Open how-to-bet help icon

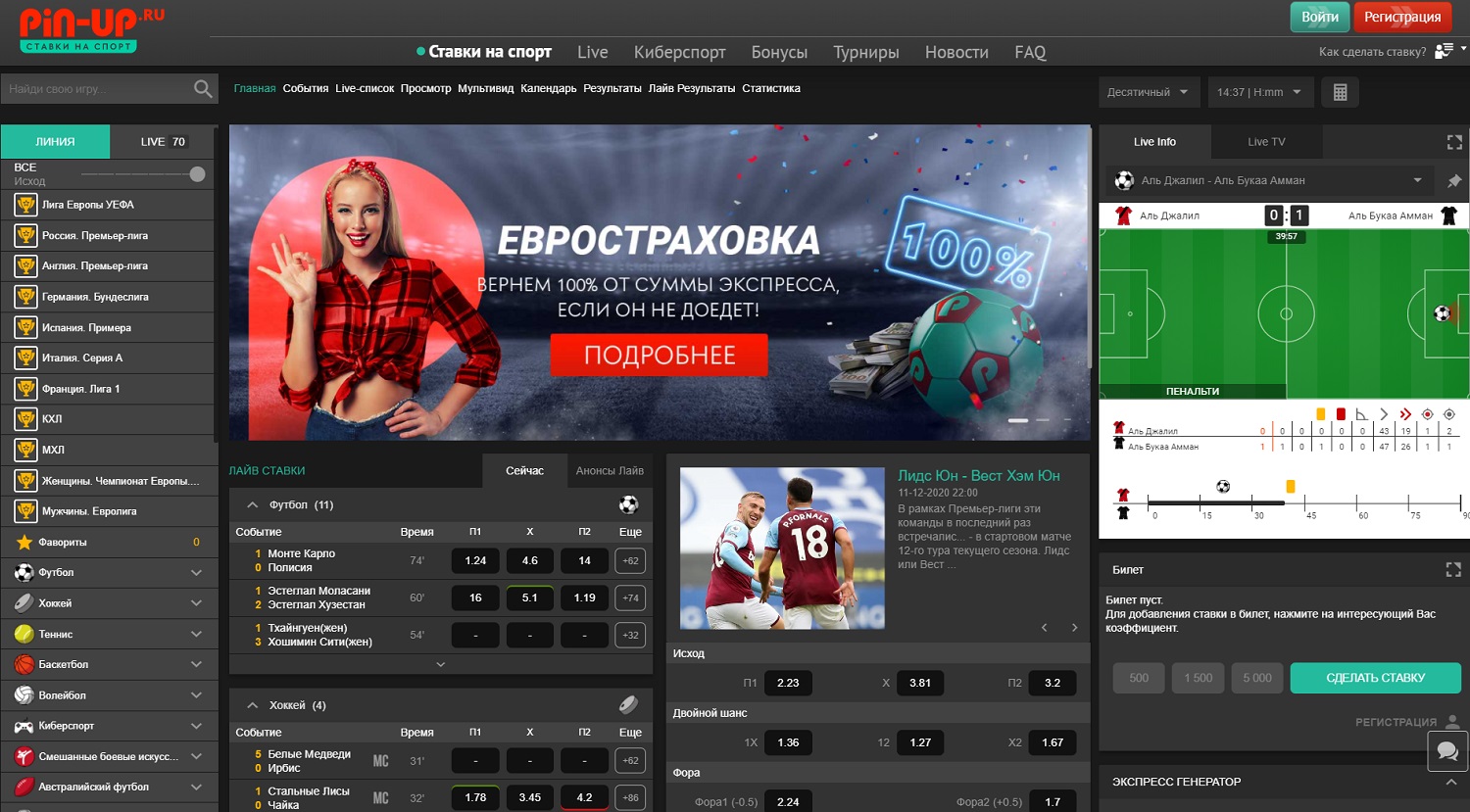1445,51
